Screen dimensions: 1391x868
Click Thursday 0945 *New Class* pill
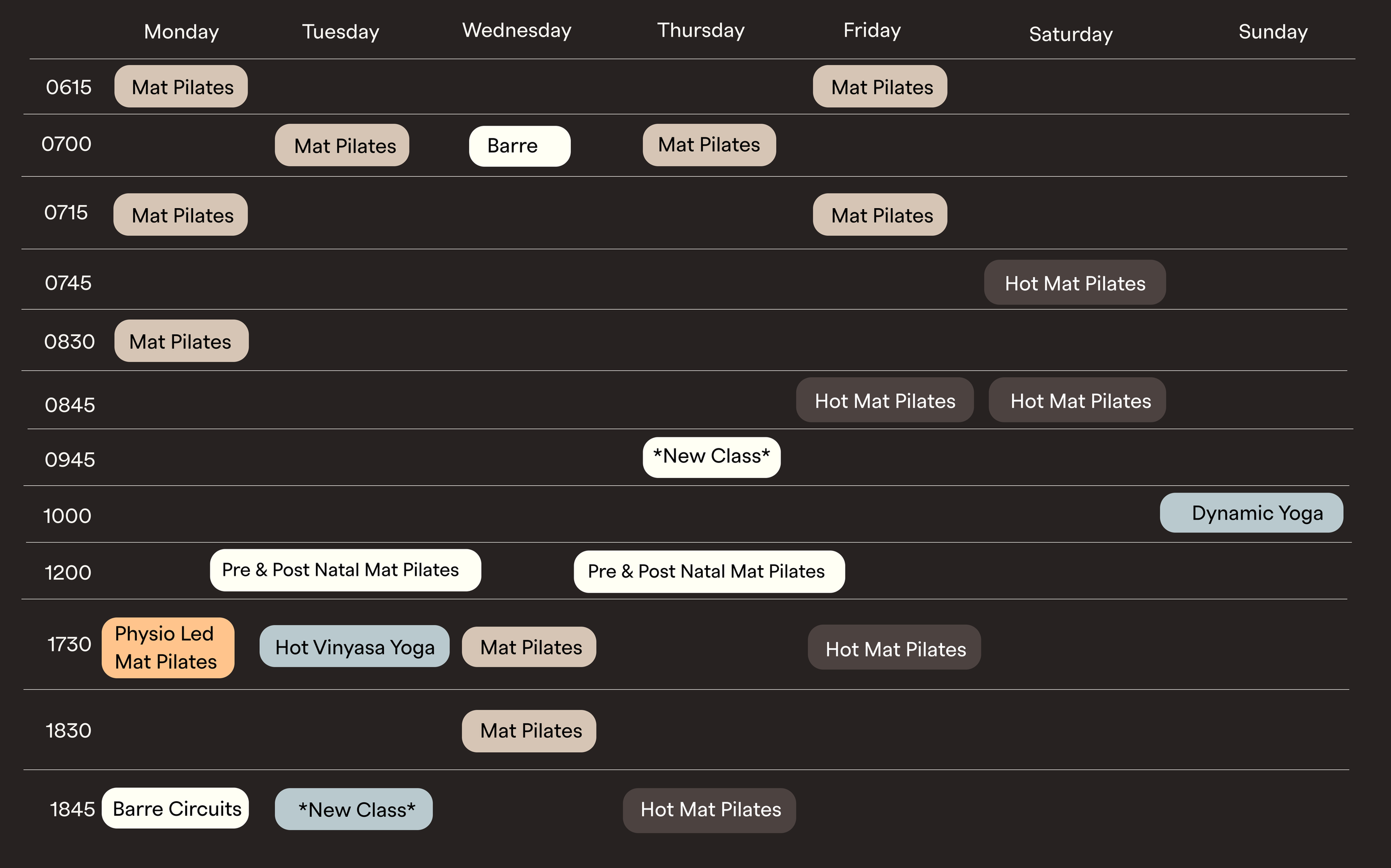(711, 457)
